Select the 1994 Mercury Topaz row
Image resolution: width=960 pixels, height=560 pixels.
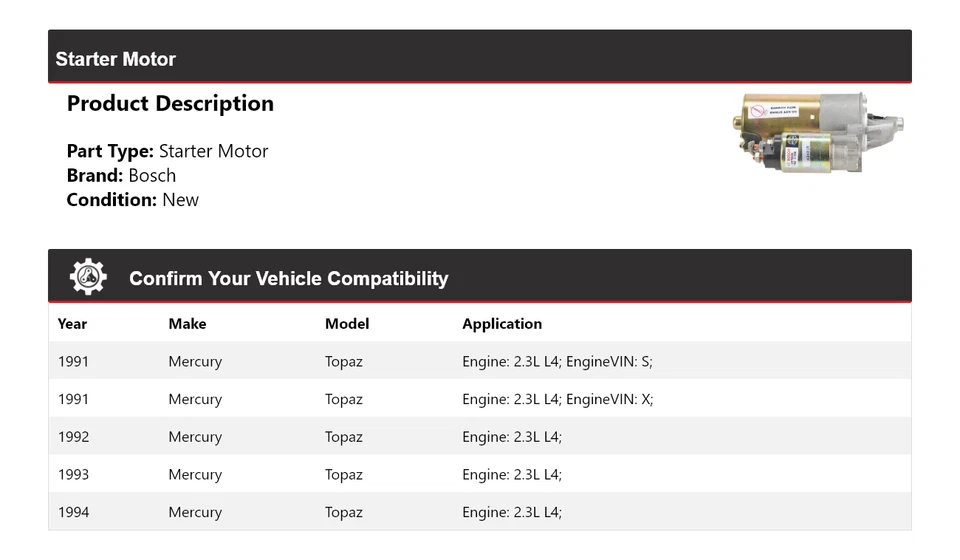[480, 512]
